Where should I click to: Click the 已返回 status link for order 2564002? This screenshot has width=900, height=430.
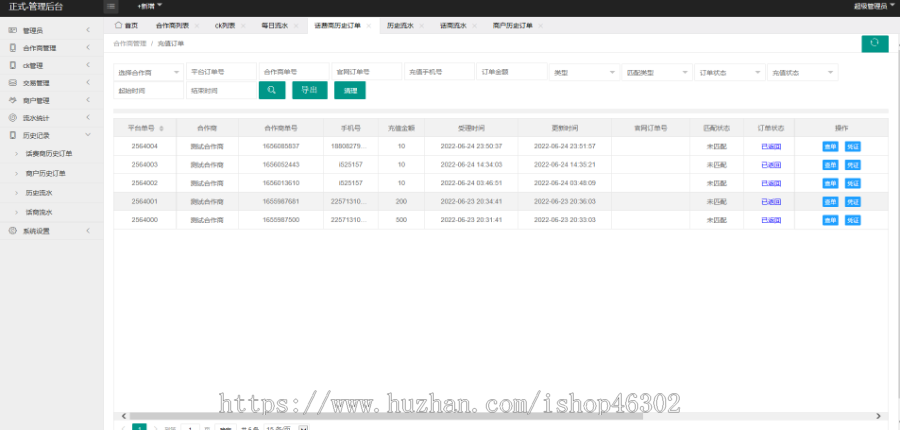771,183
